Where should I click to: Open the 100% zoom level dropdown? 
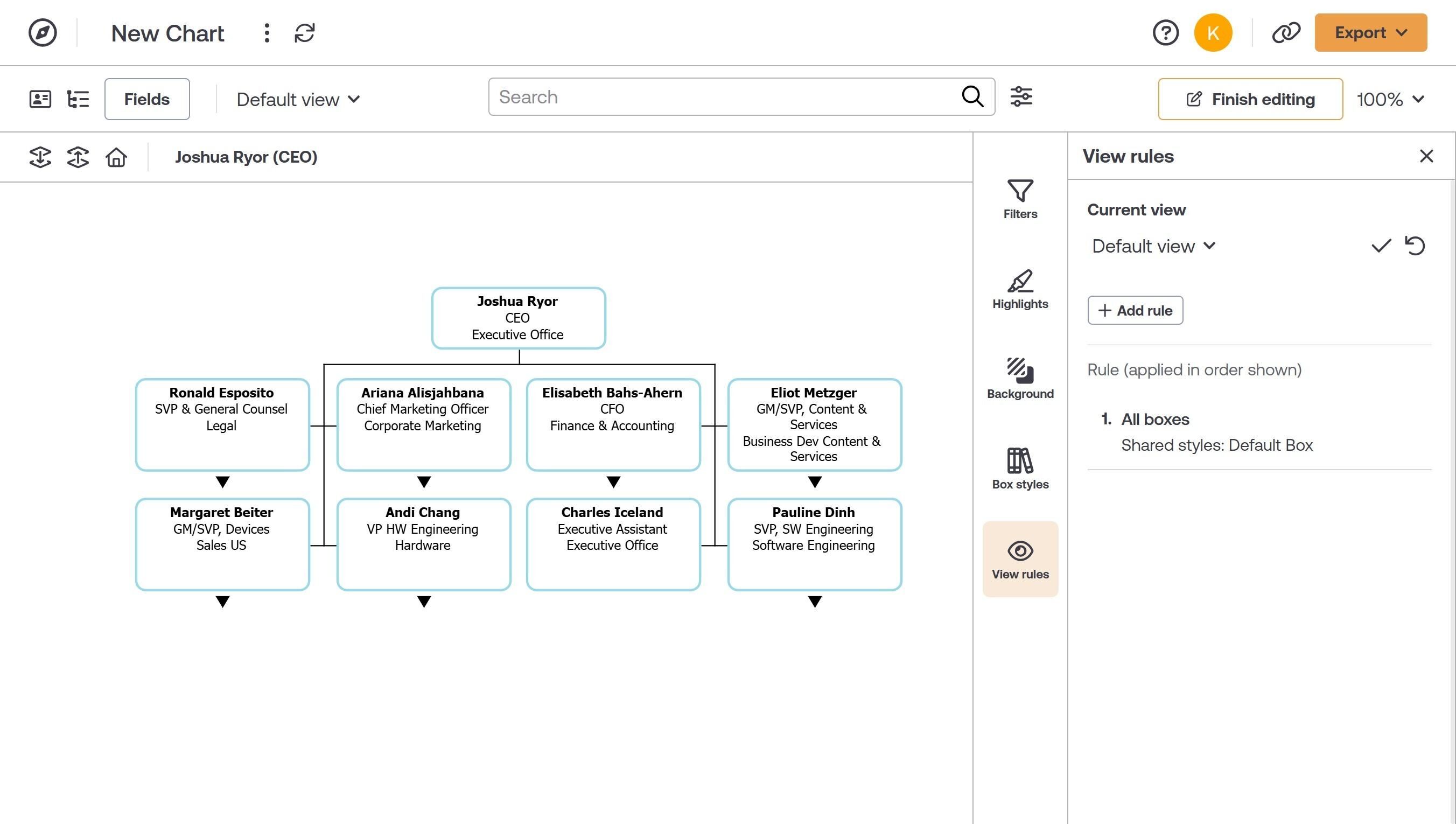(x=1390, y=100)
